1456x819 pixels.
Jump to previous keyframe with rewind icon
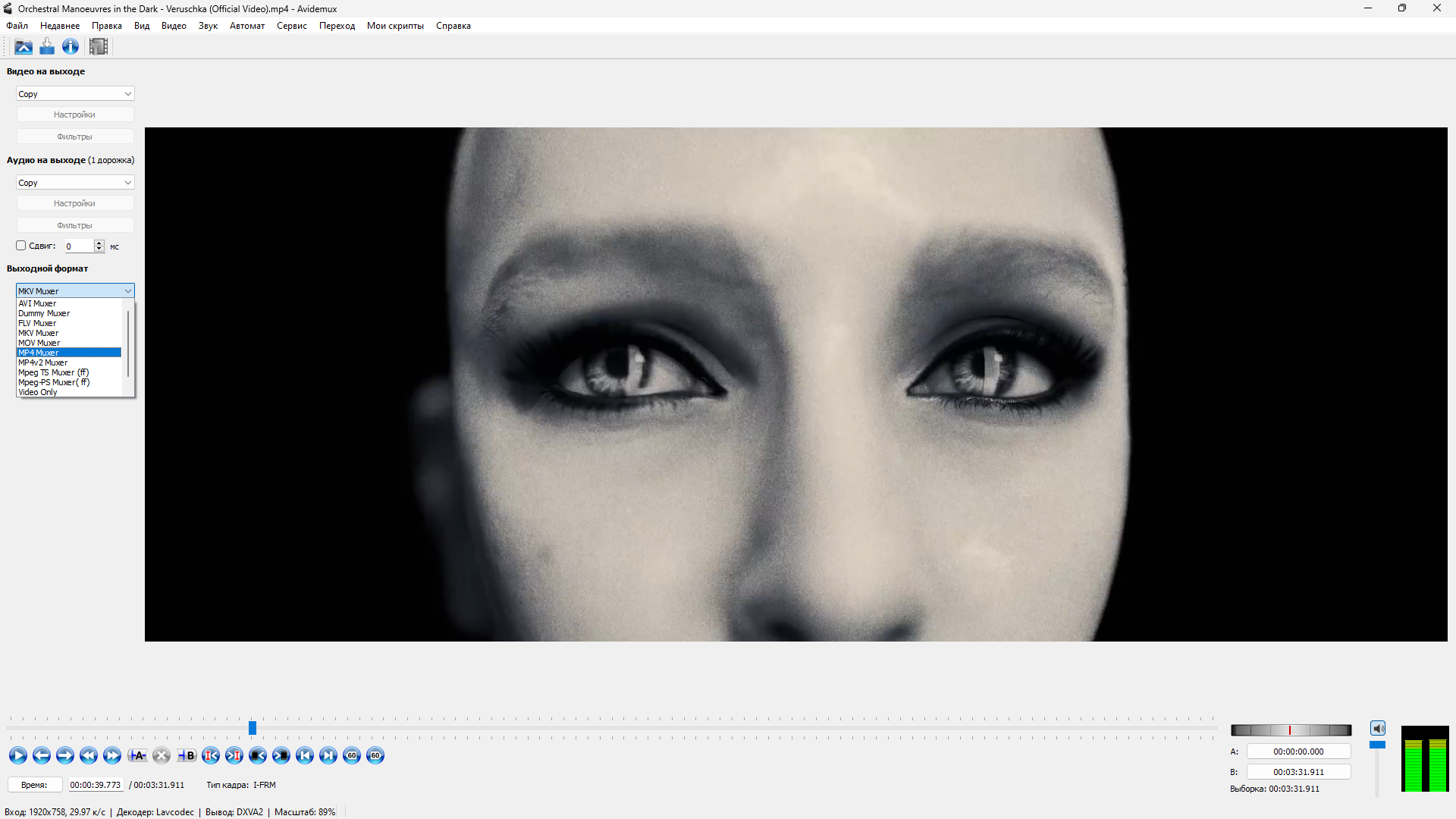[89, 755]
